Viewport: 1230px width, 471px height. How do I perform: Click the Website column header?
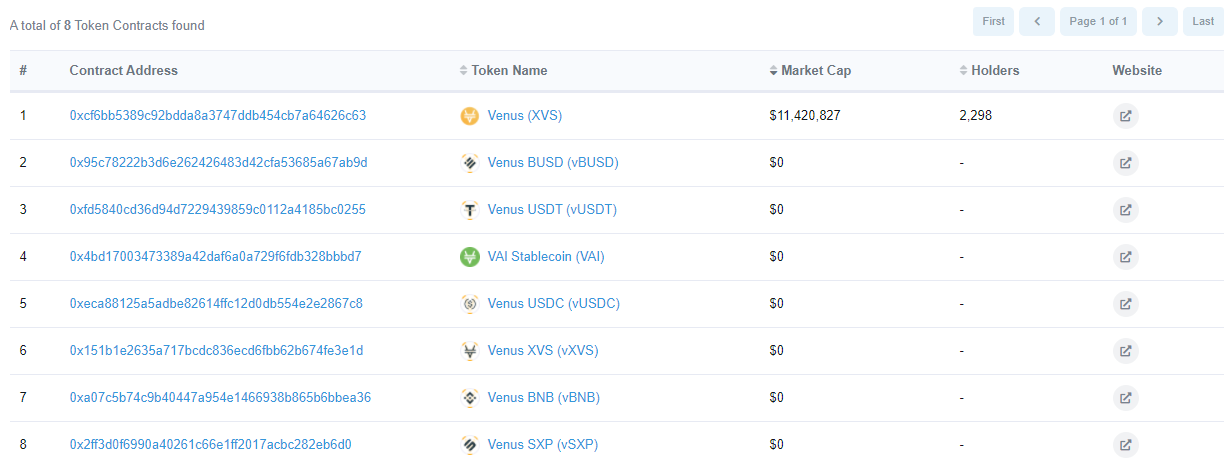pyautogui.click(x=1137, y=71)
